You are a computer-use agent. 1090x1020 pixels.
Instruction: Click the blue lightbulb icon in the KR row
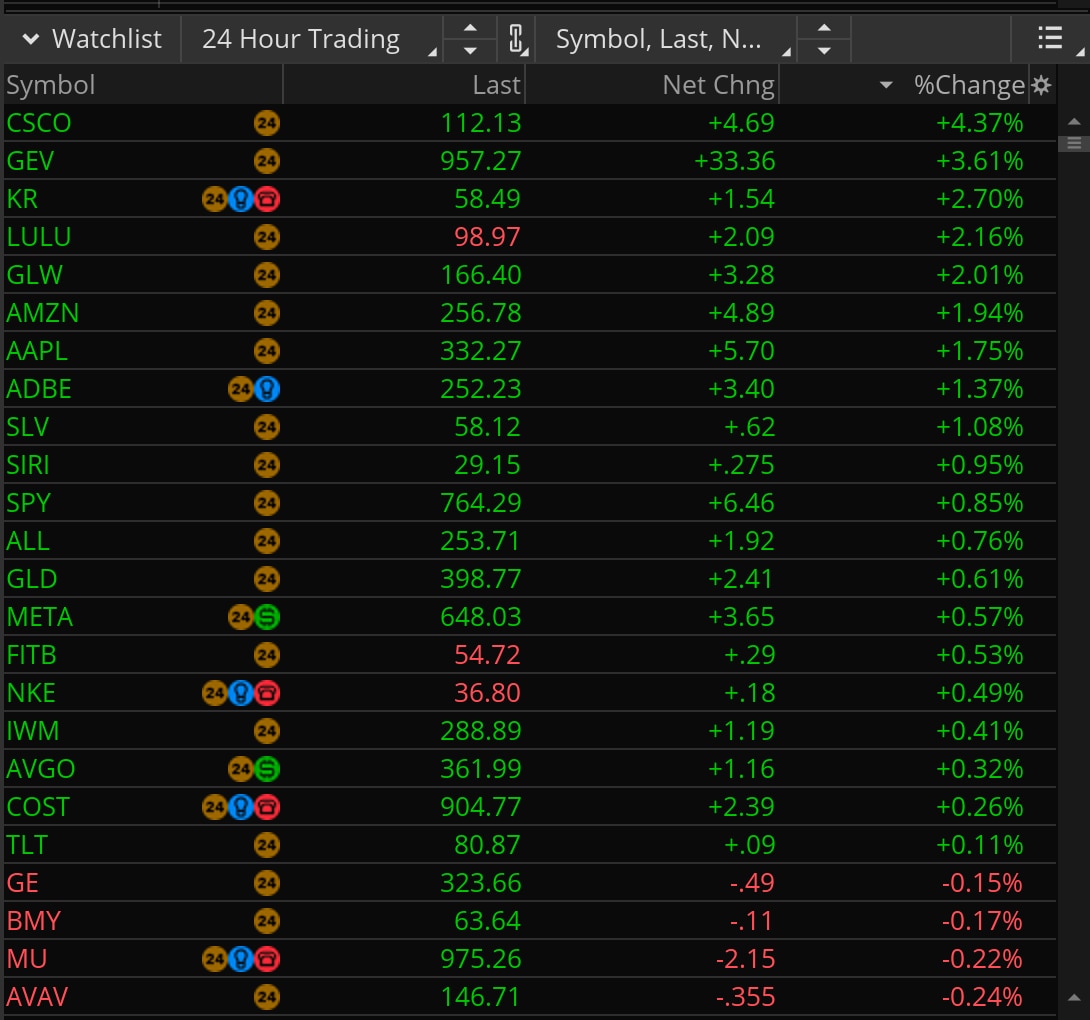(241, 200)
